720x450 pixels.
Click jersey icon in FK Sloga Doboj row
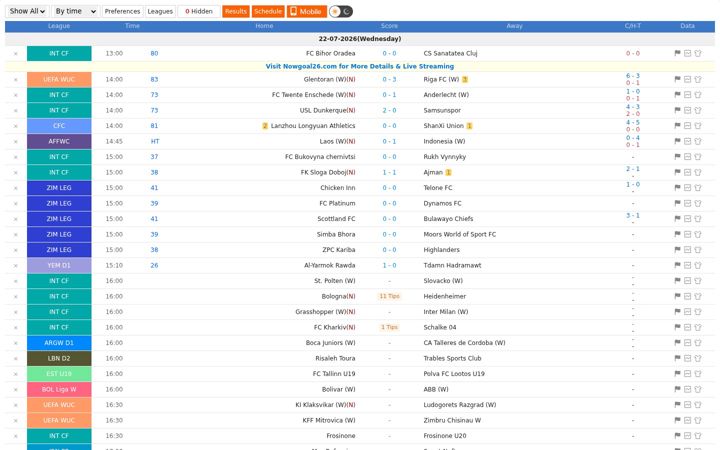698,172
